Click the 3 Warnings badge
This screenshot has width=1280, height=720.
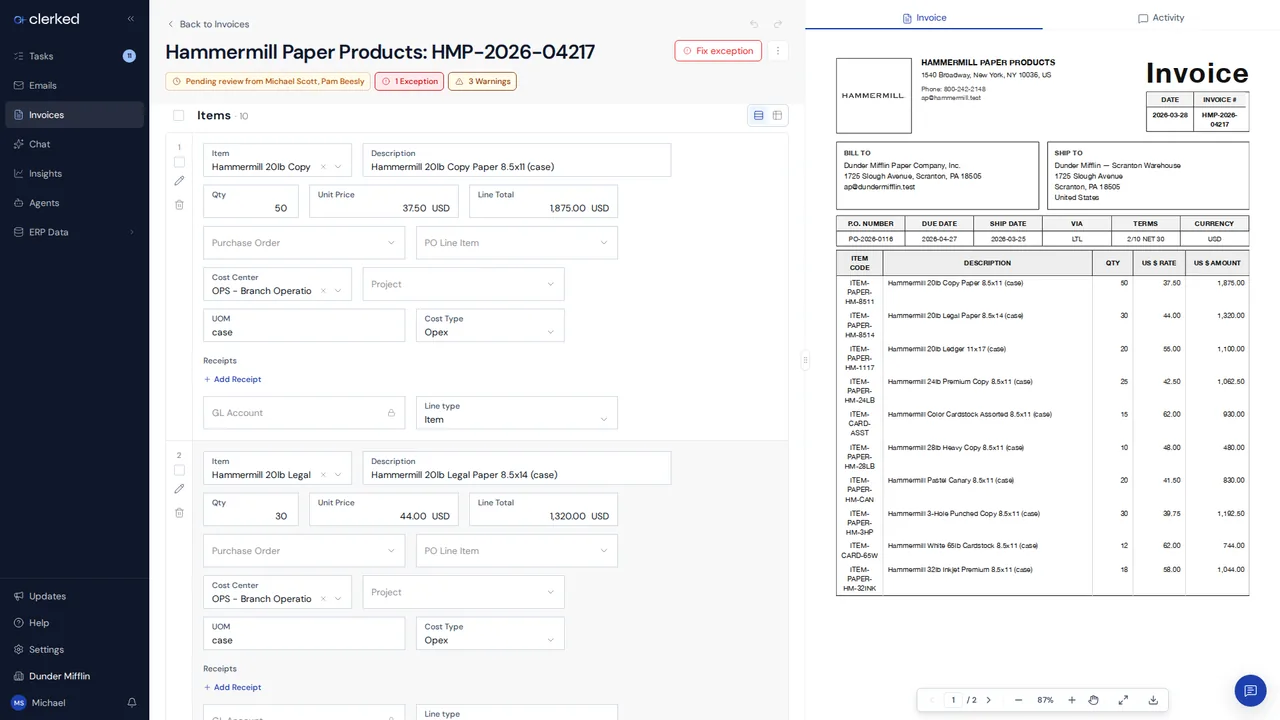482,81
